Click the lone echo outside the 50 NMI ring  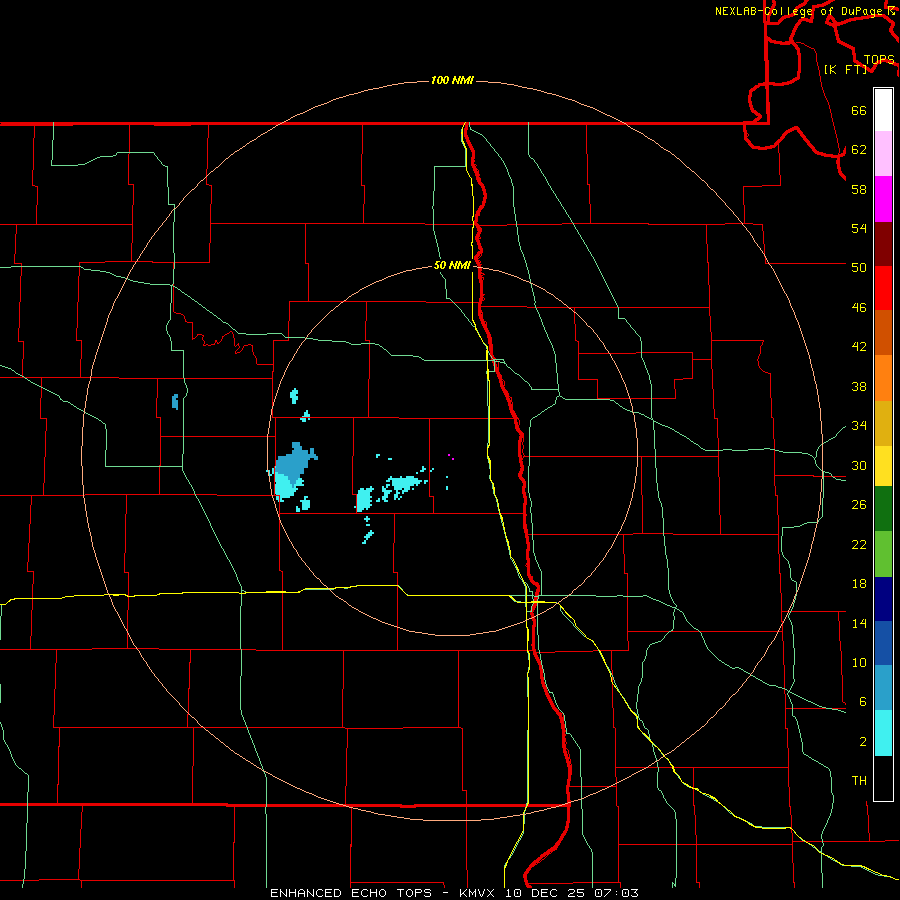pos(175,402)
